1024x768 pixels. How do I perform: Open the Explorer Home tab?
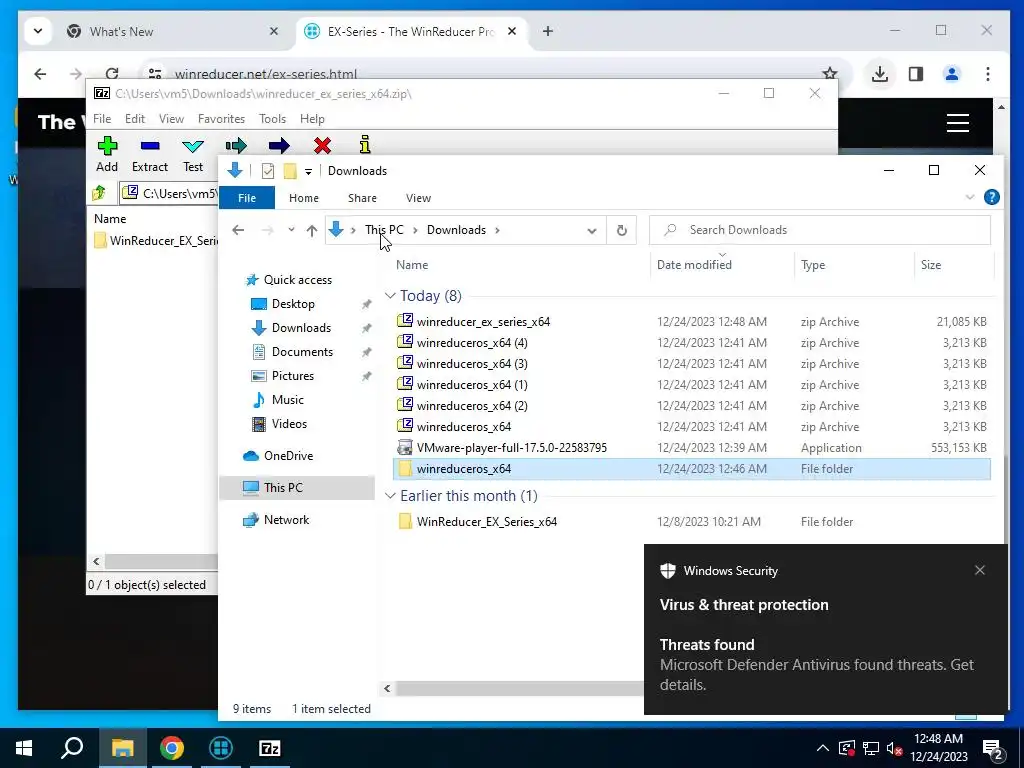pos(304,198)
